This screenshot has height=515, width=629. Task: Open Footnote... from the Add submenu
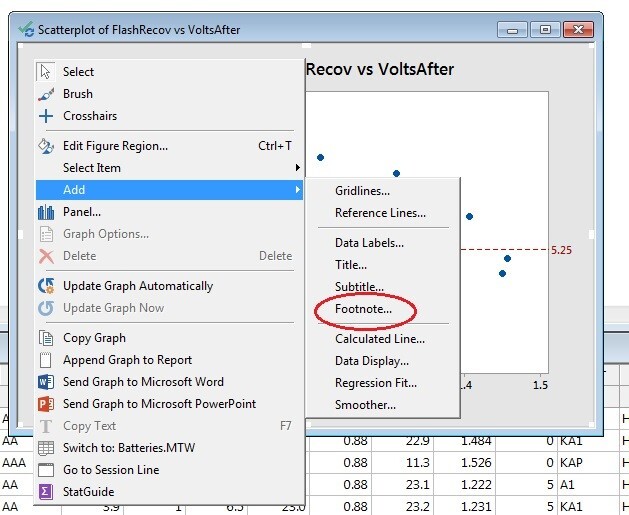coord(363,311)
